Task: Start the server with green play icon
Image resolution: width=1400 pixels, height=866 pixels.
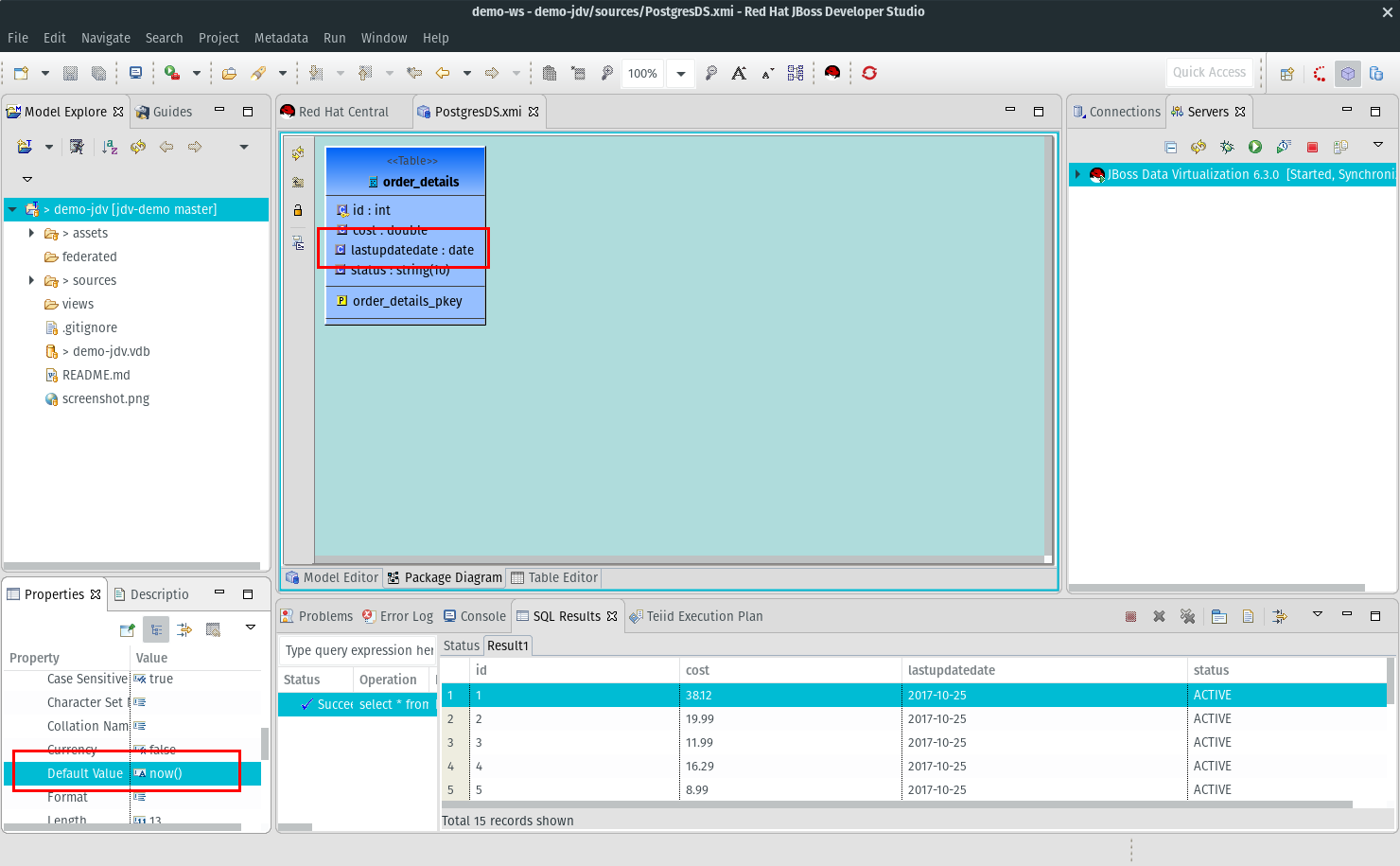Action: pos(1255,147)
